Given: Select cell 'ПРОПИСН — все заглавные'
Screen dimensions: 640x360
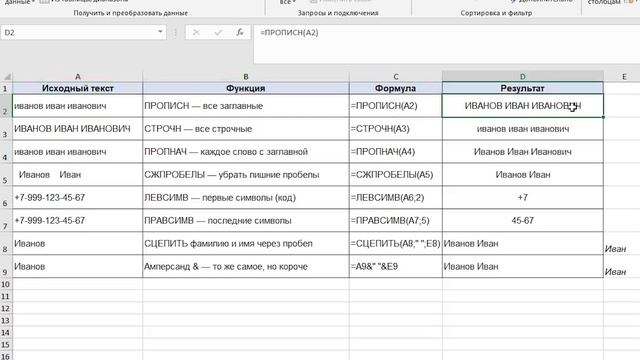Looking at the screenshot, I should 246,106.
